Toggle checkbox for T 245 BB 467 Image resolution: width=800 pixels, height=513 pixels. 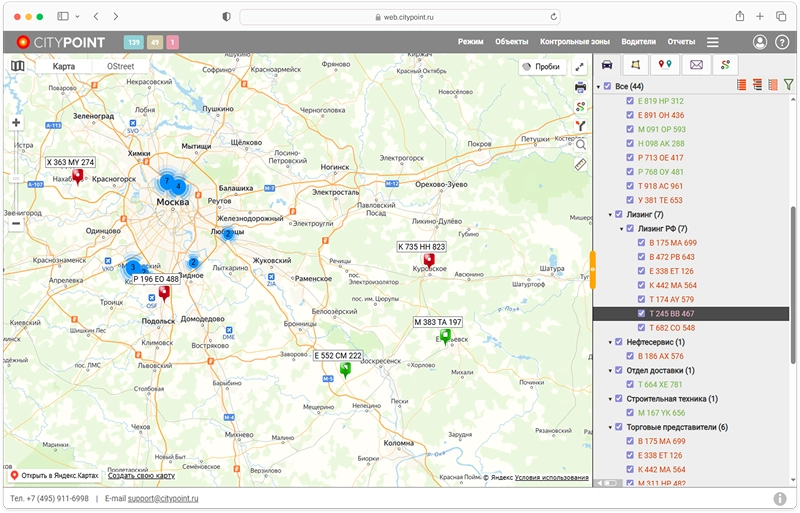tap(641, 314)
